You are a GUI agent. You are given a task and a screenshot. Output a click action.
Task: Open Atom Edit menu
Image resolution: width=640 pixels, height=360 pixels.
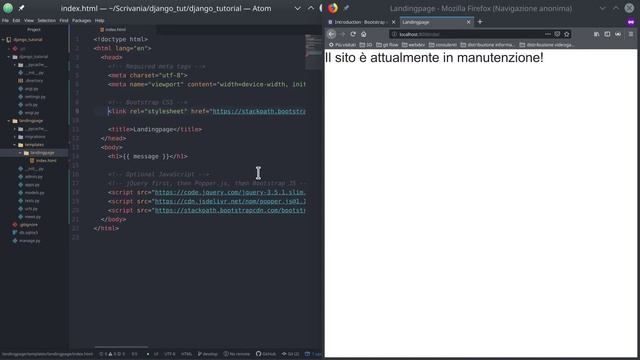click(16, 20)
